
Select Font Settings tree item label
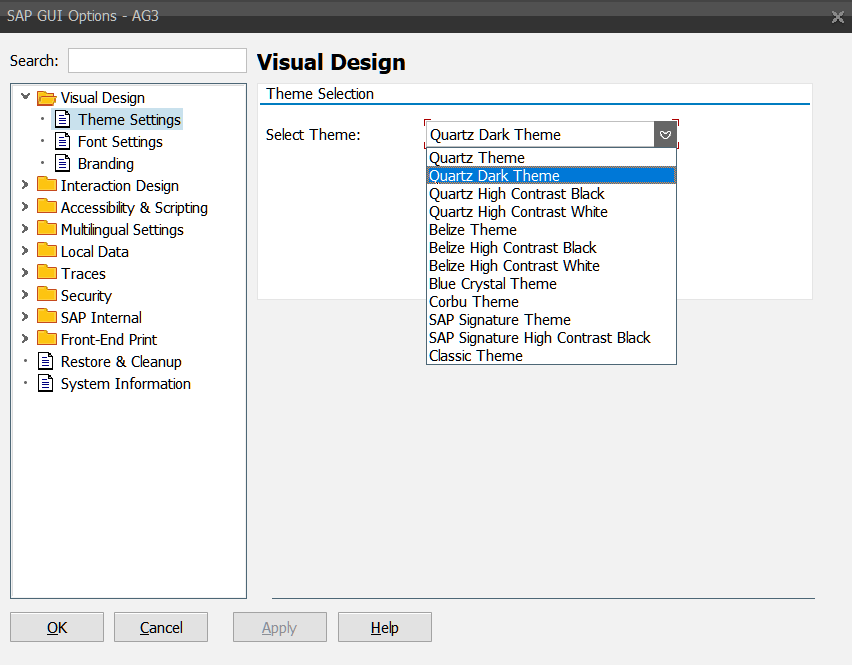(120, 142)
